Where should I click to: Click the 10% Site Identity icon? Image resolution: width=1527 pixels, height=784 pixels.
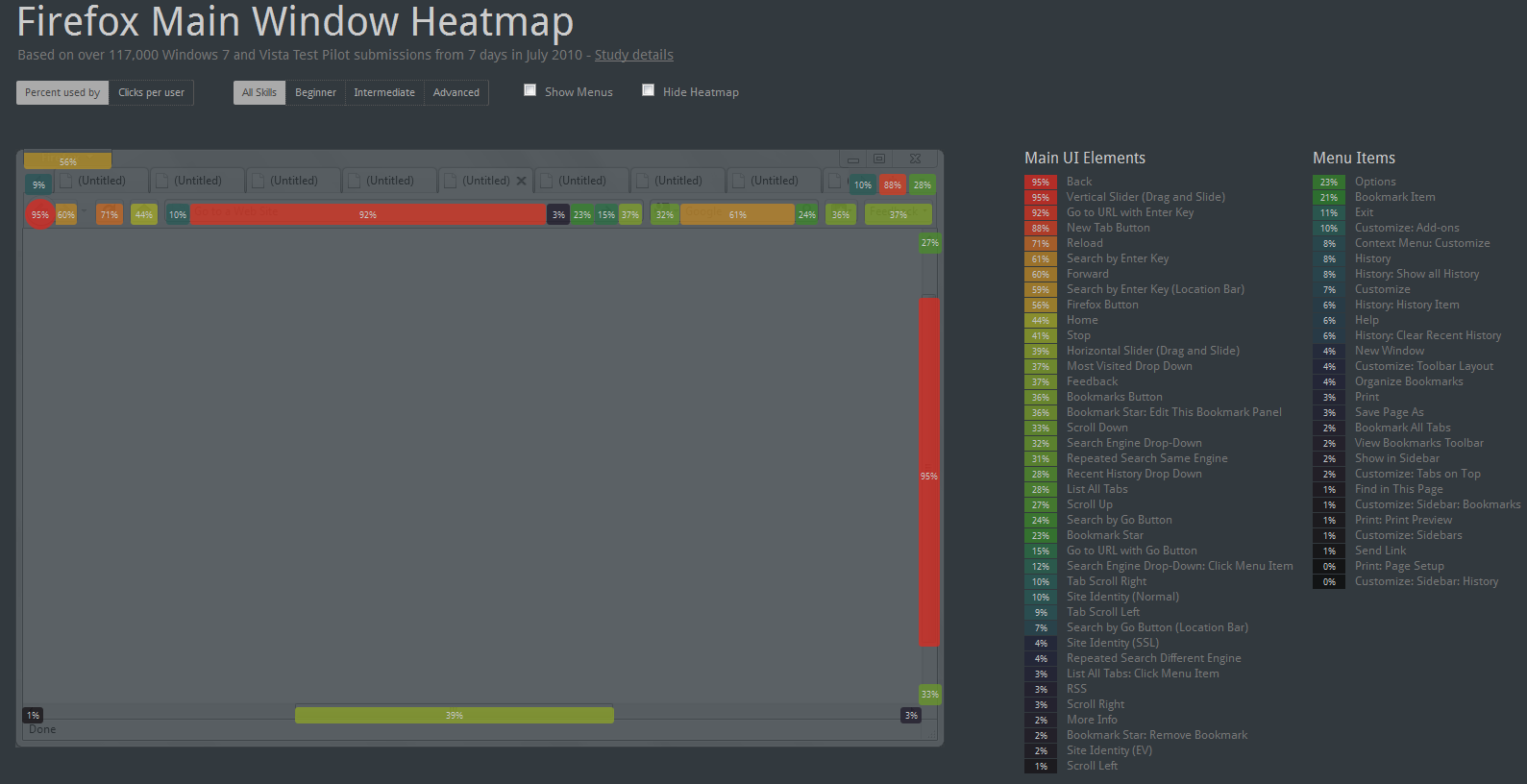(x=178, y=214)
